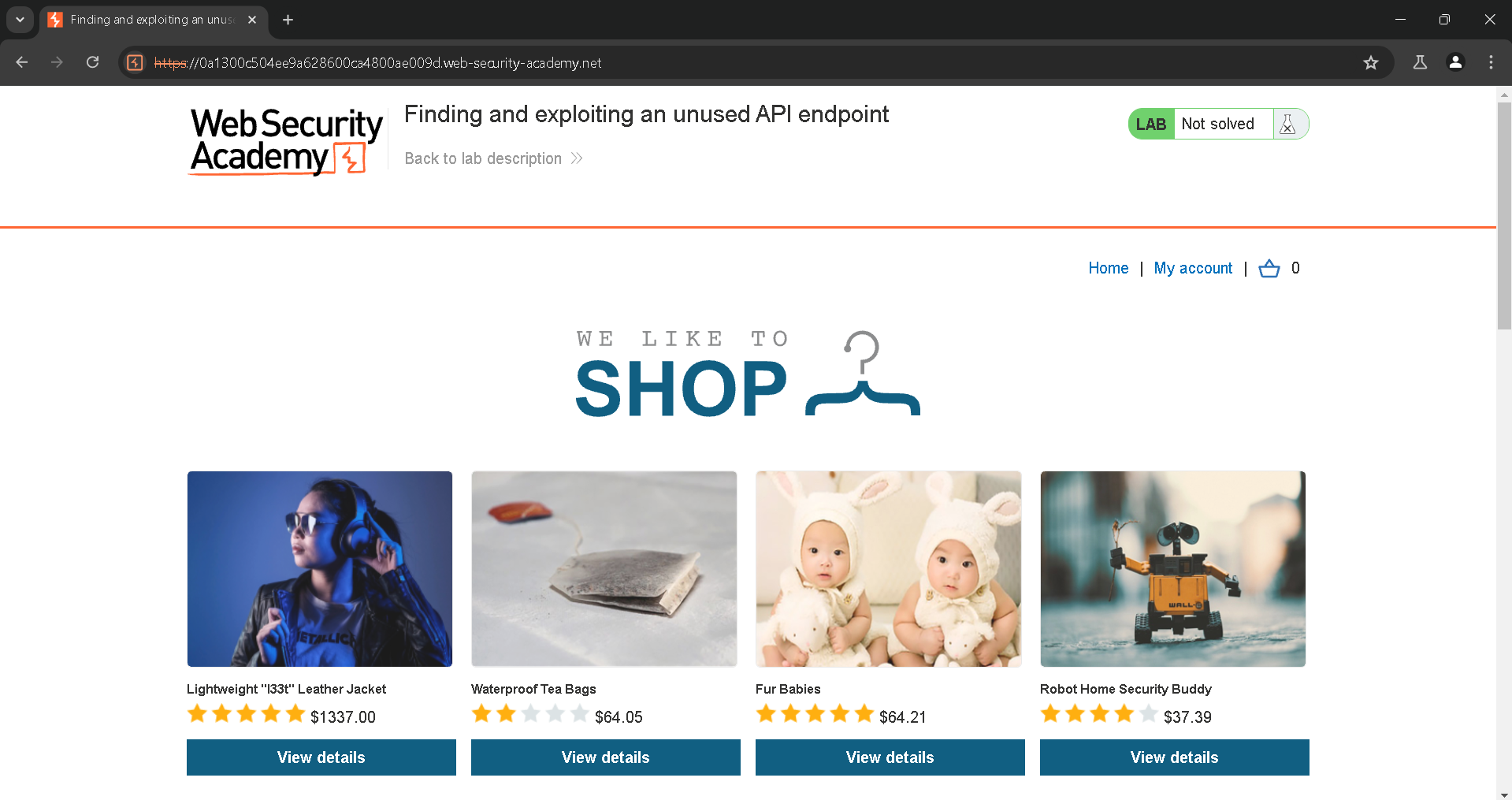Viewport: 1512px width, 800px height.
Task: Click the URL address bar field
Action: pyautogui.click(x=709, y=63)
